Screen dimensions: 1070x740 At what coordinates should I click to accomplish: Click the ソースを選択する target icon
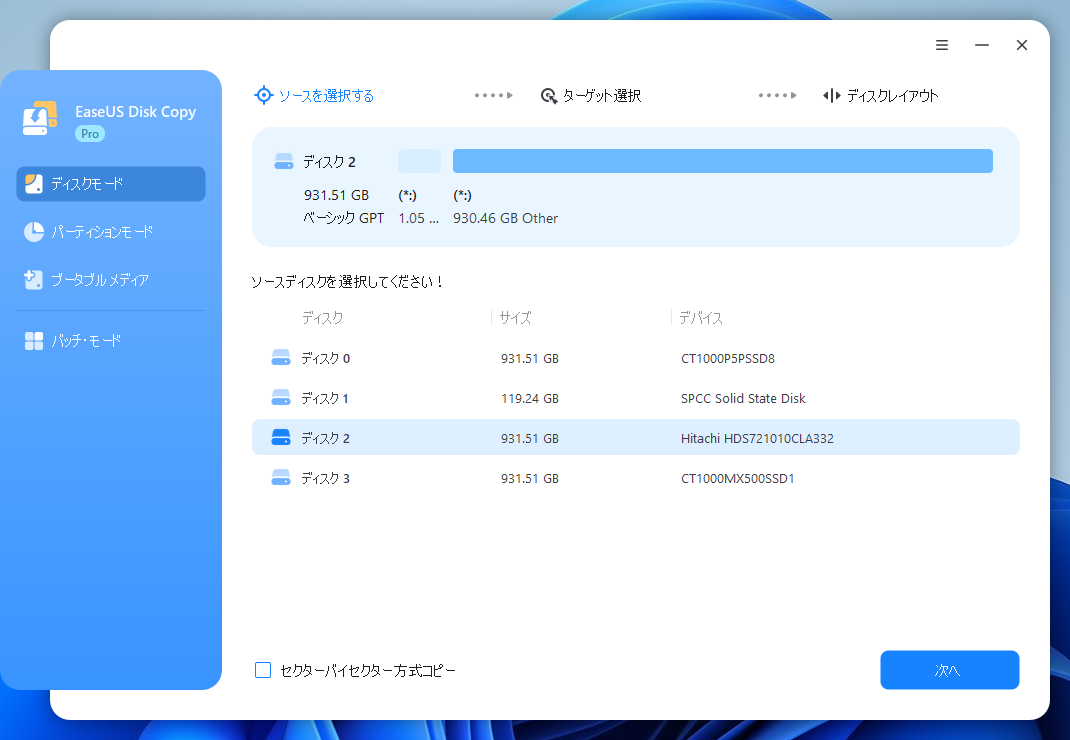[263, 96]
